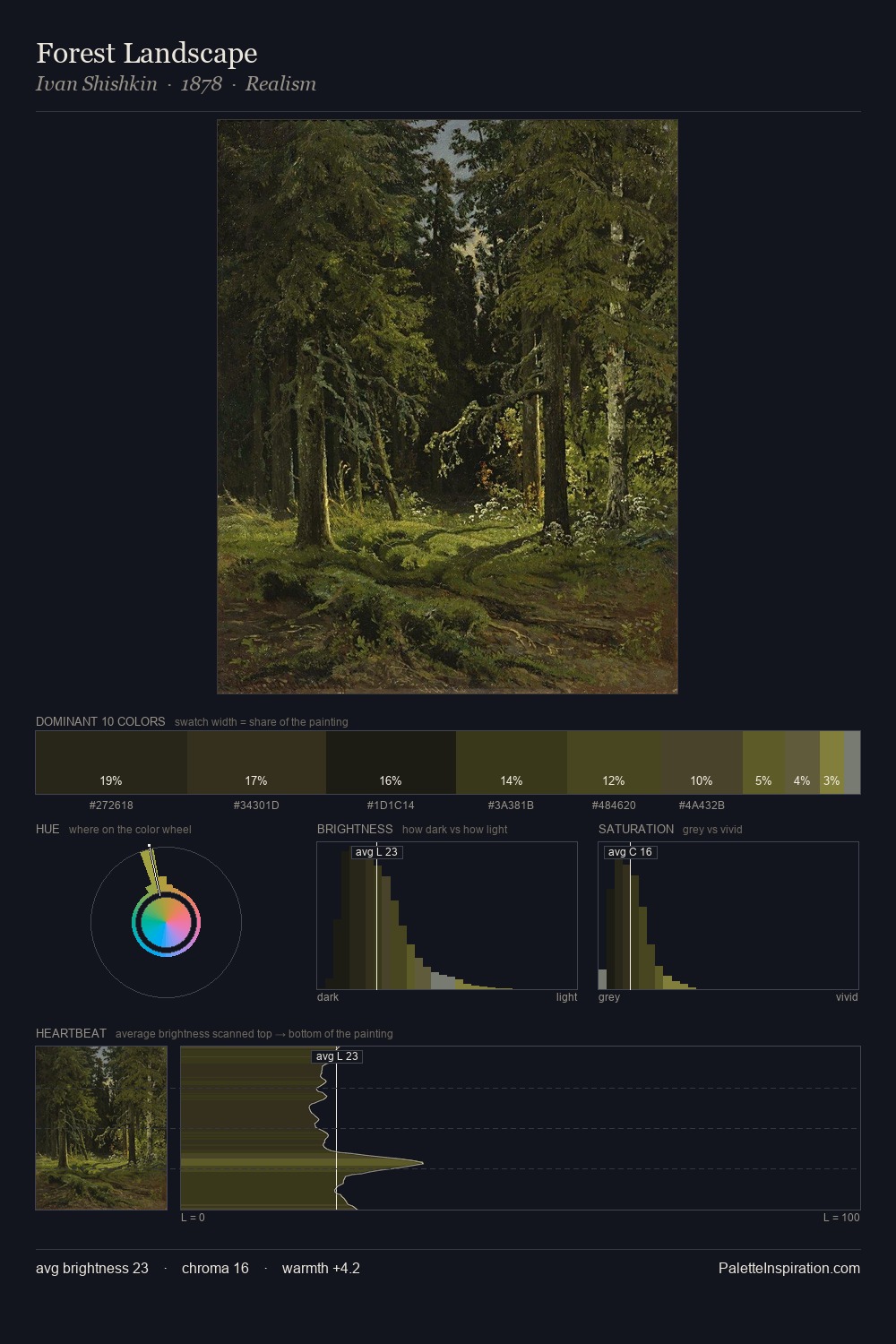Click 'warmth +4.2' in the footer
Viewport: 896px width, 1344px height.
coord(321,1268)
